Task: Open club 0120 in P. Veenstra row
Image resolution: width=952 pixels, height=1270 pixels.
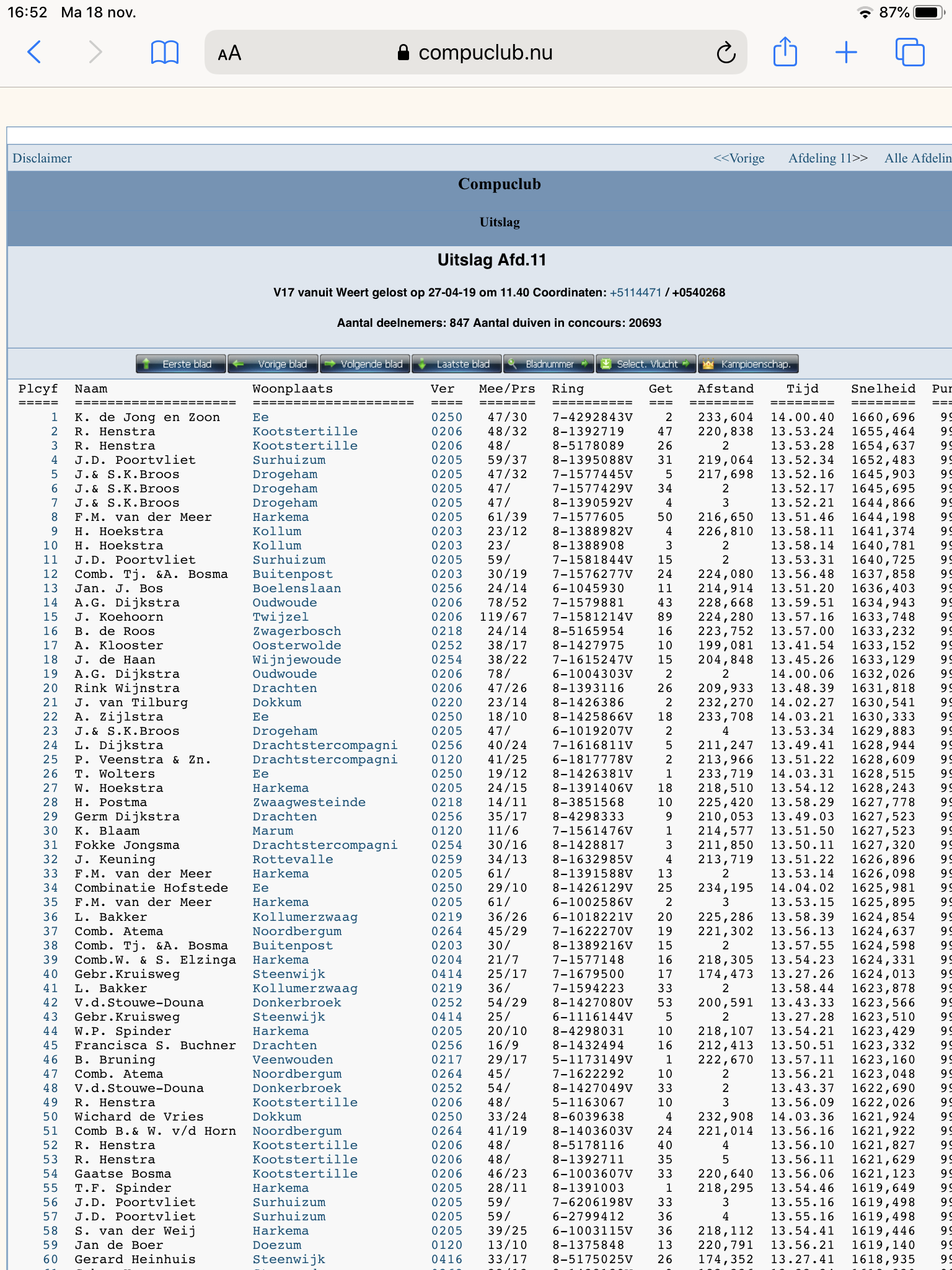Action: point(447,760)
